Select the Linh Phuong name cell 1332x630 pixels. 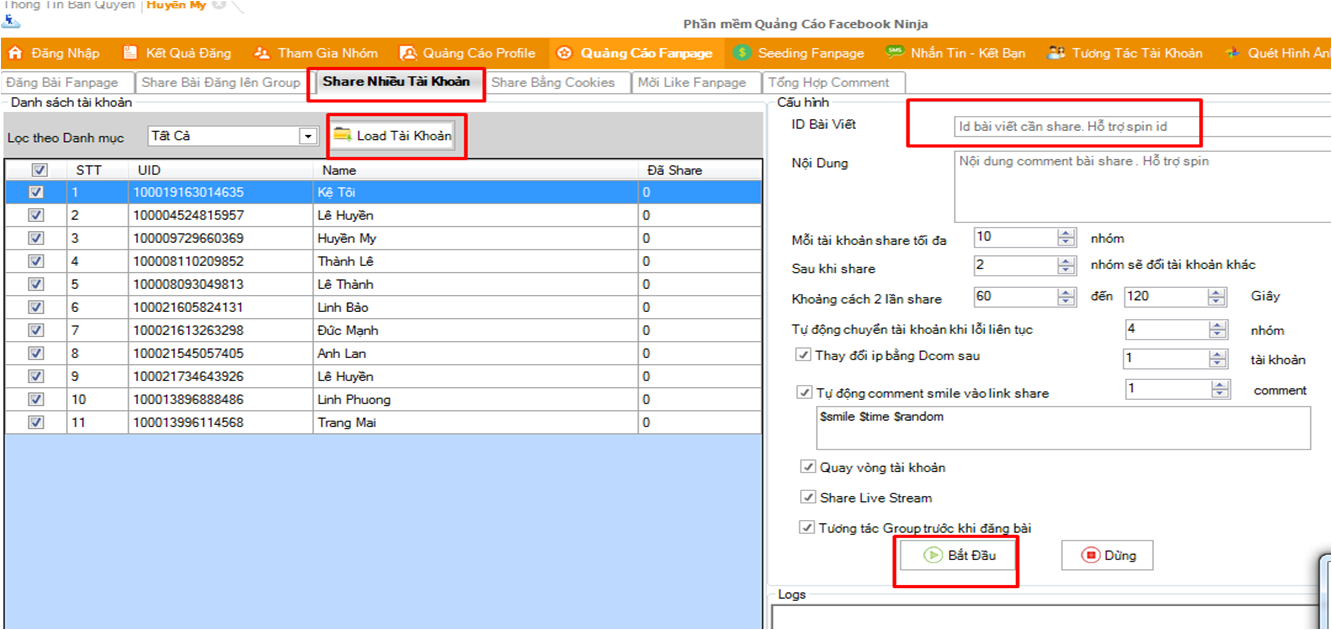pyautogui.click(x=476, y=399)
